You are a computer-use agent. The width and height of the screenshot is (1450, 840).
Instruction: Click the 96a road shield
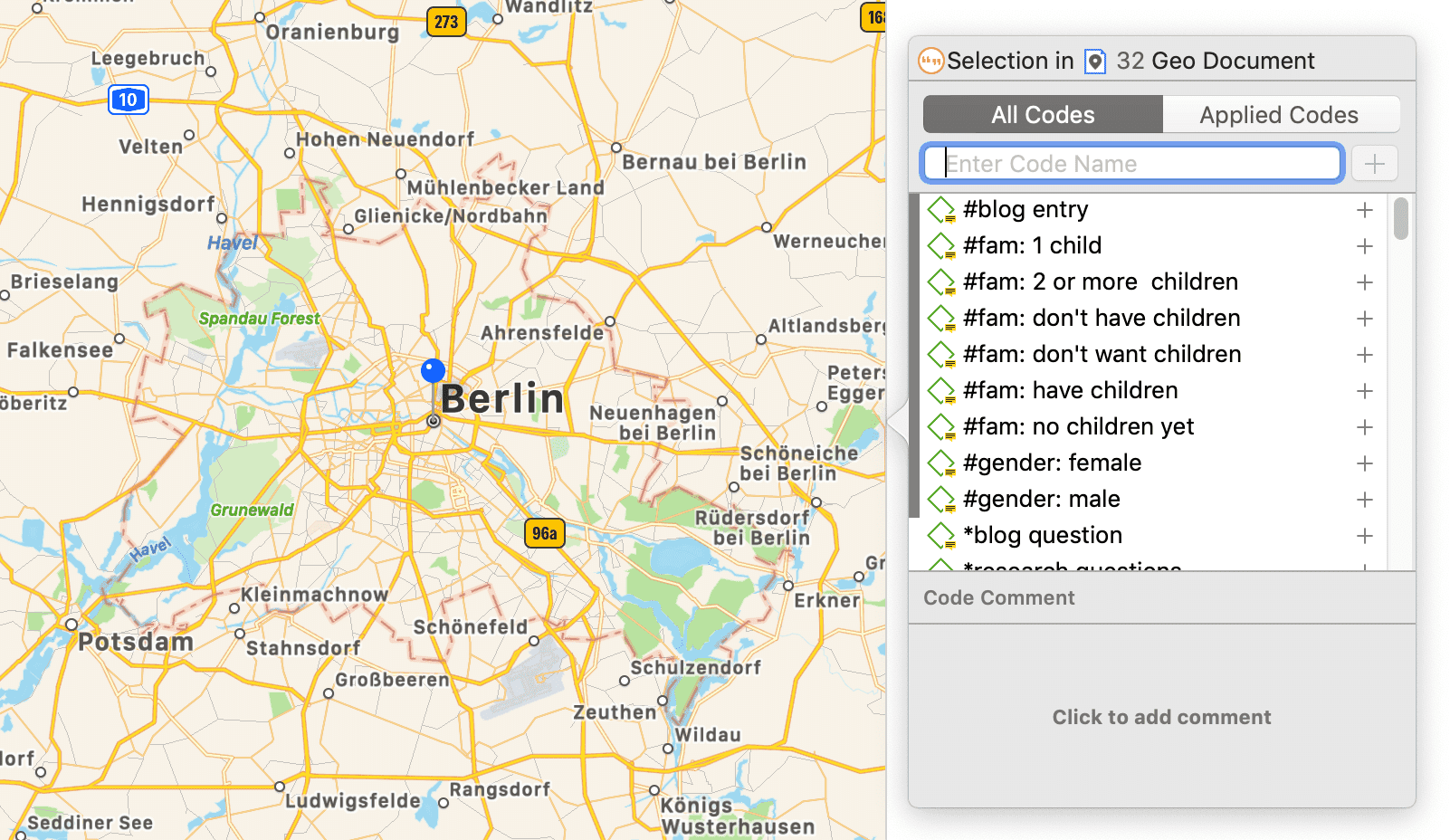click(545, 533)
